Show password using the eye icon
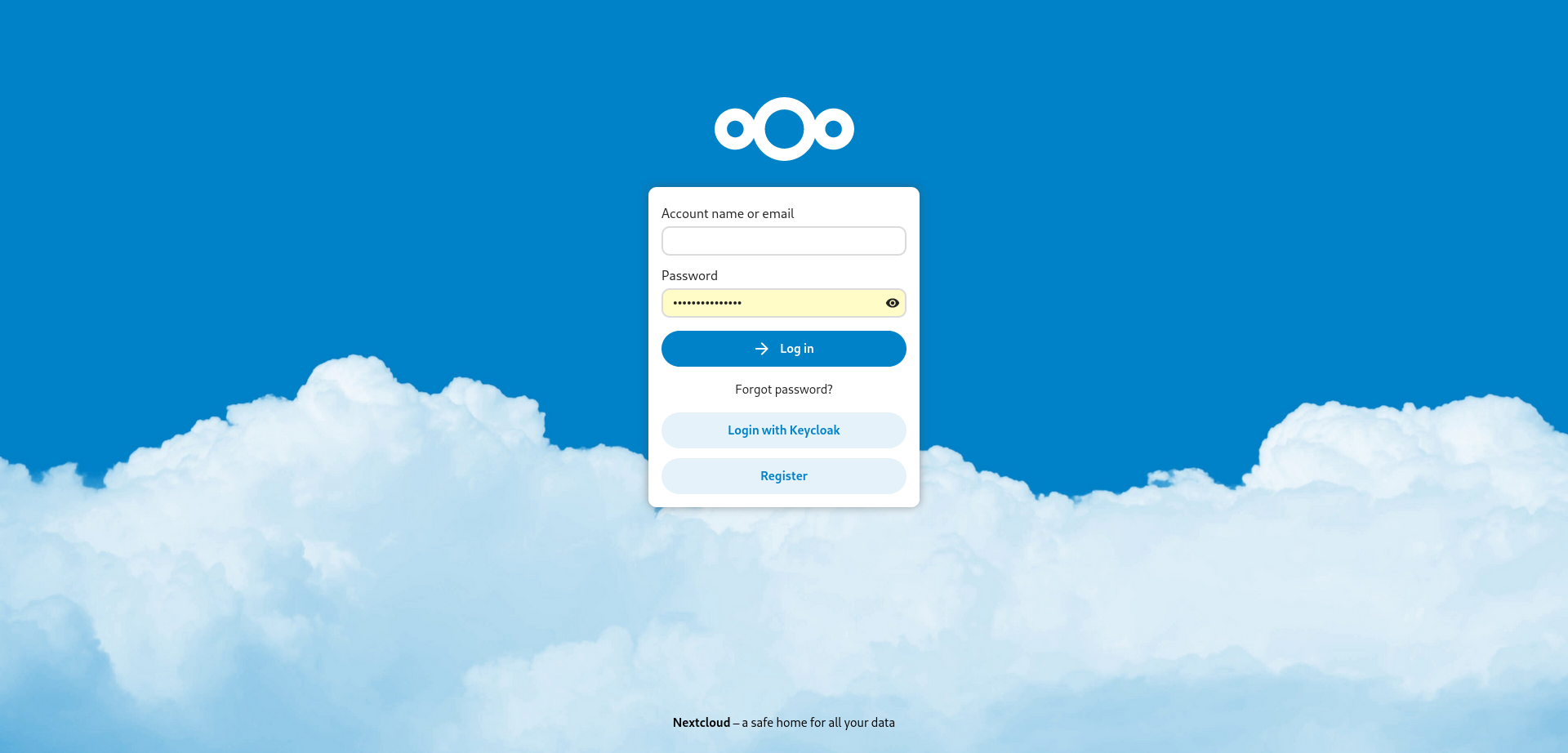 coord(893,303)
